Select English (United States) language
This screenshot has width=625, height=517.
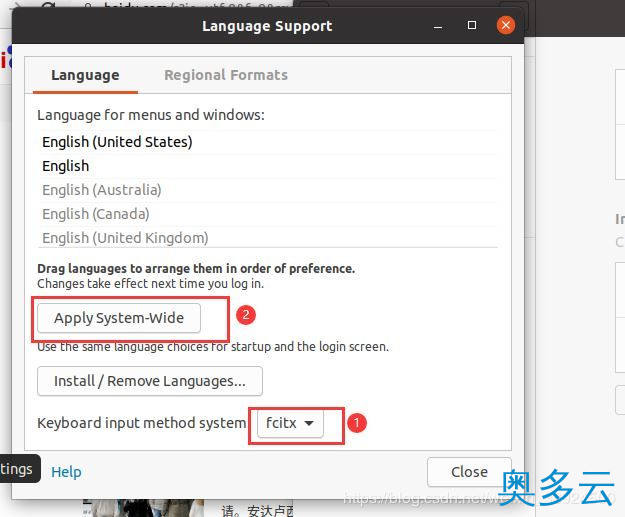[x=268, y=142]
